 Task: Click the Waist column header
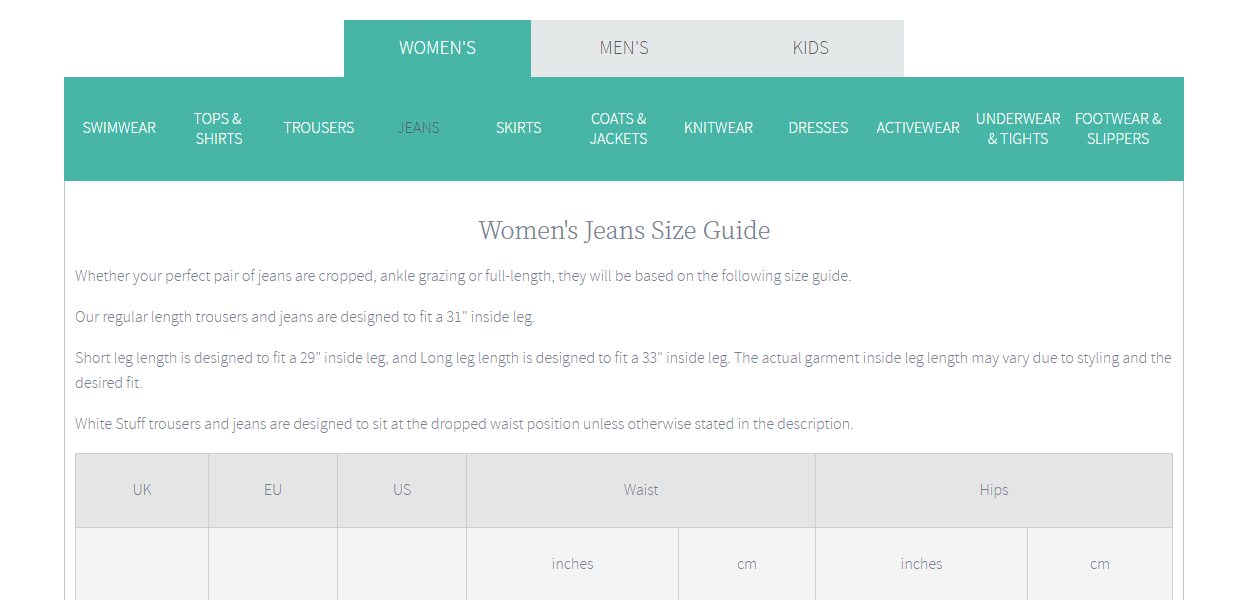tap(641, 490)
